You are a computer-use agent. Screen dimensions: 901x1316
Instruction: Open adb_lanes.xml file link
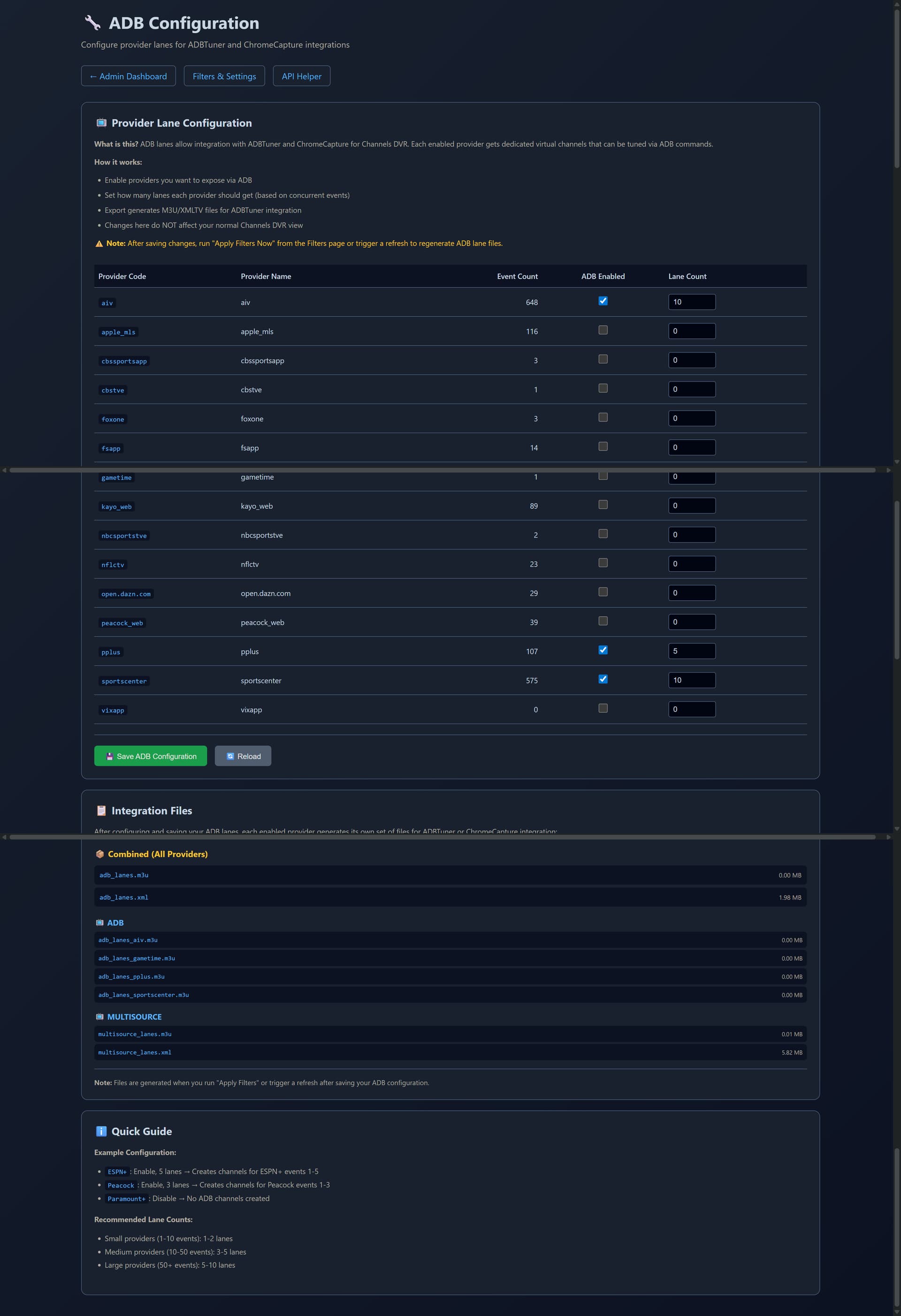pos(124,897)
